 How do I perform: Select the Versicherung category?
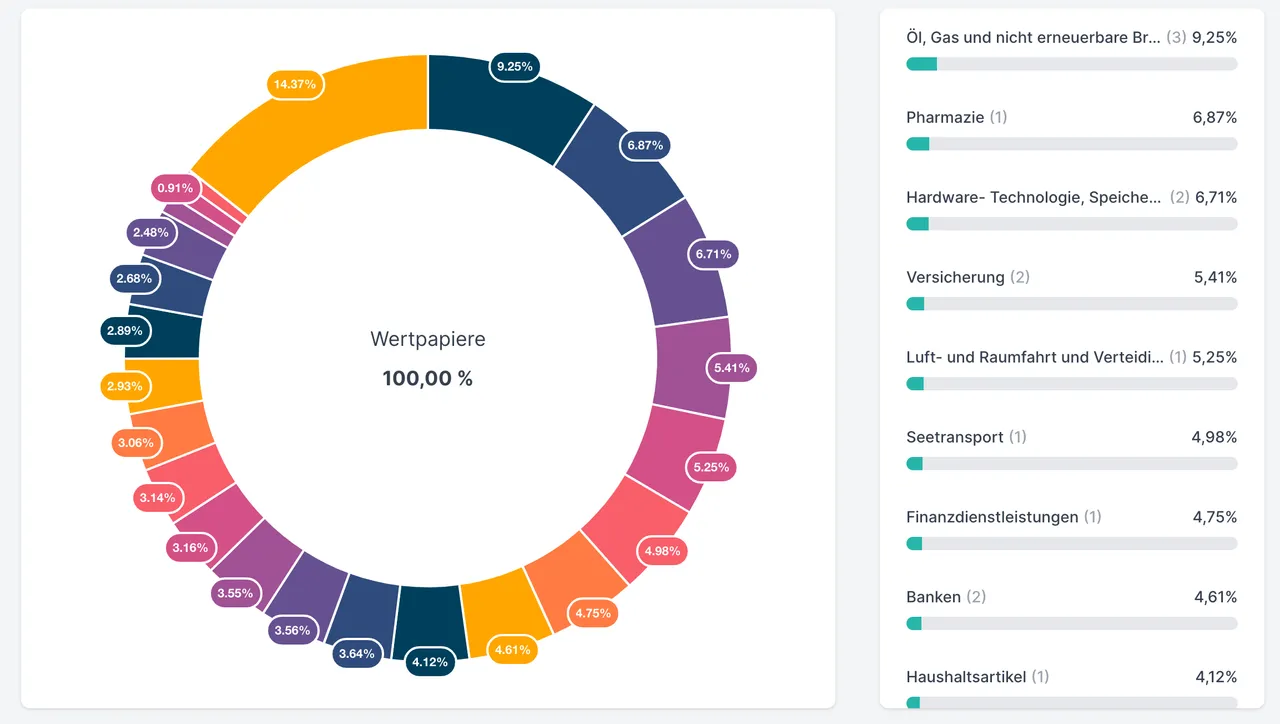(x=1071, y=290)
